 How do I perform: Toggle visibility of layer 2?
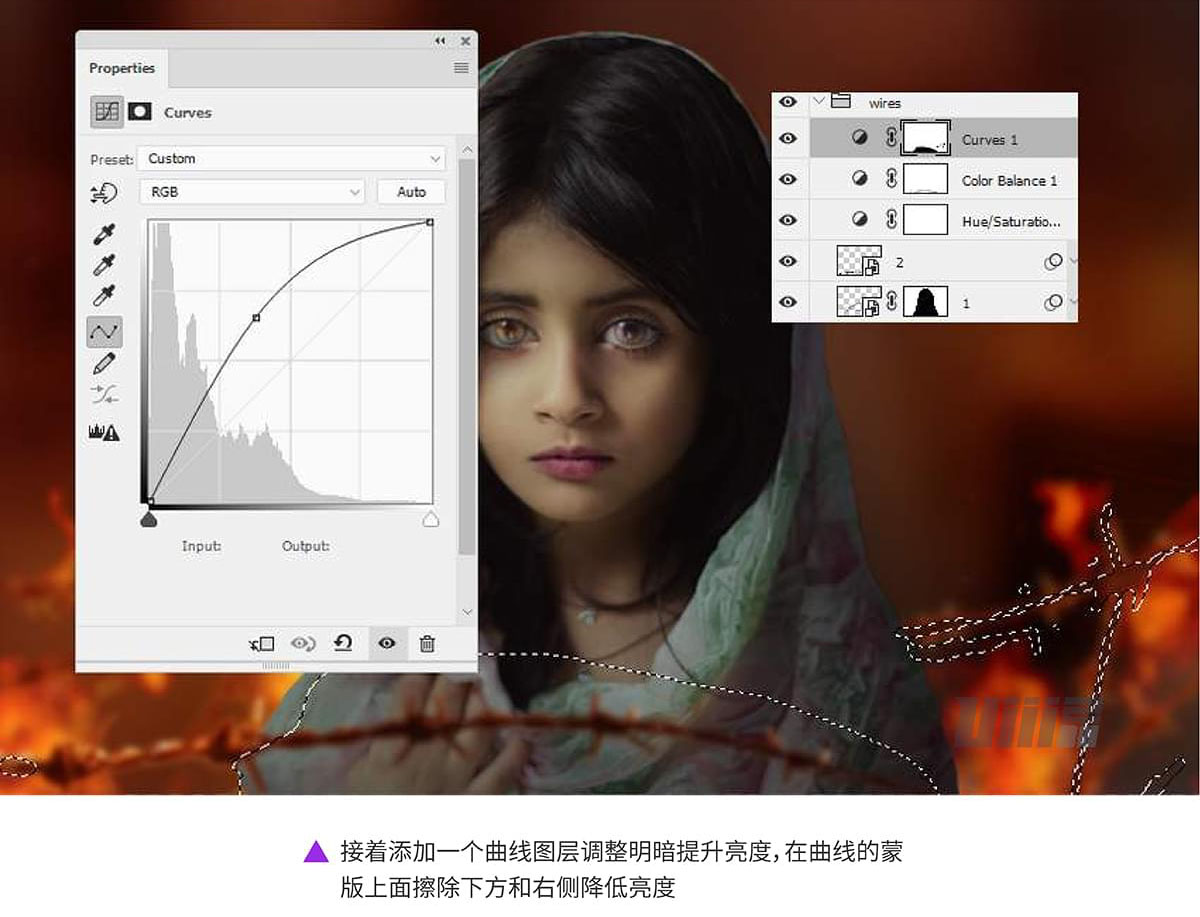tap(788, 261)
